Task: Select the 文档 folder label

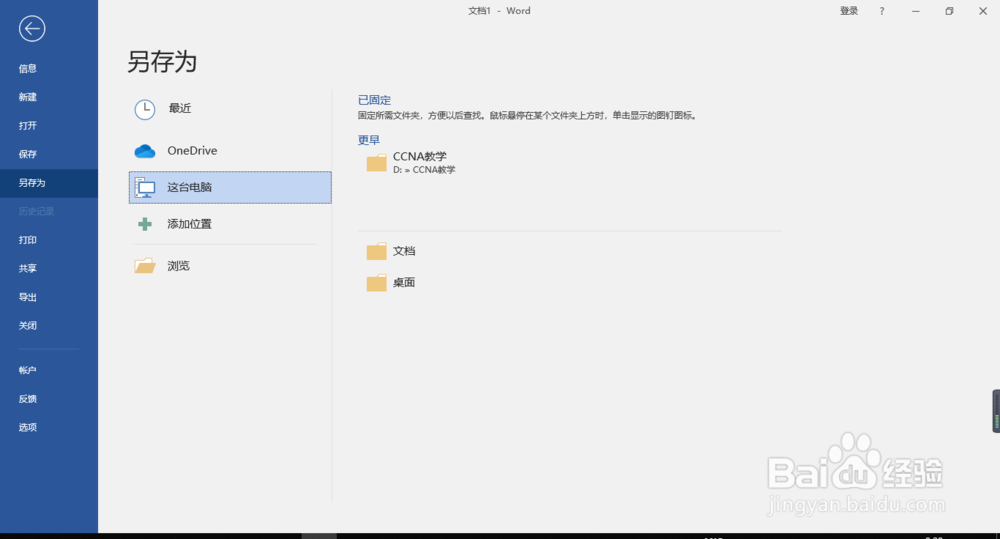Action: [404, 251]
